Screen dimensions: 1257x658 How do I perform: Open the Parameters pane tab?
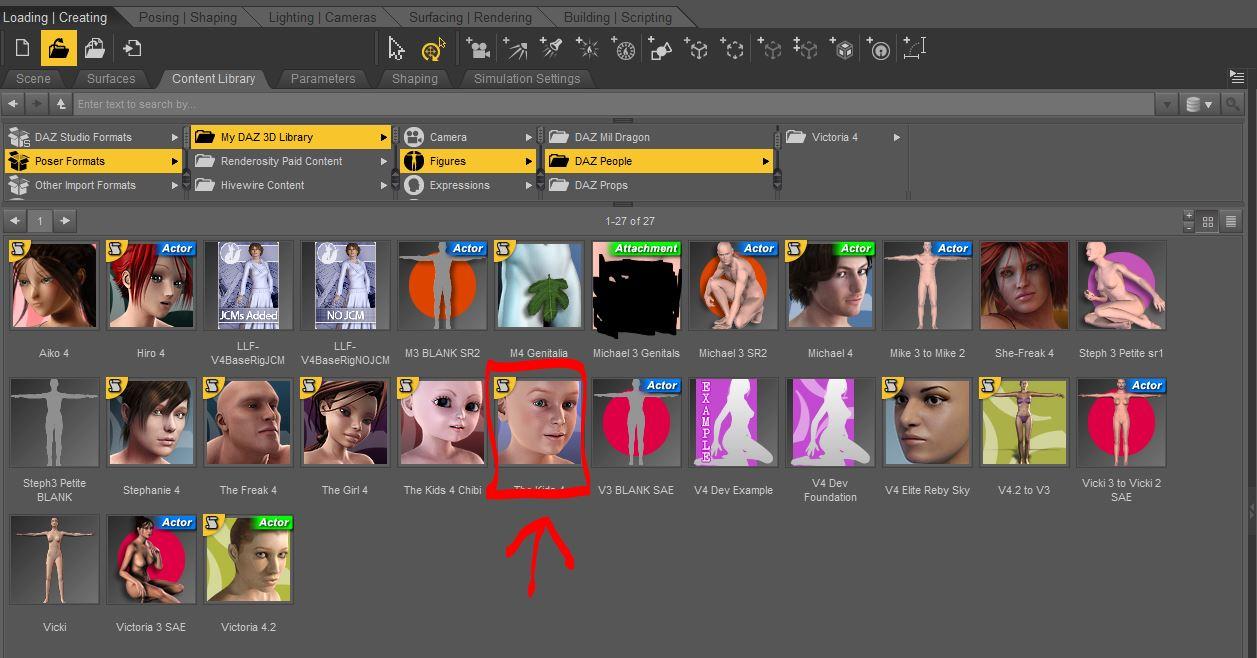coord(323,78)
